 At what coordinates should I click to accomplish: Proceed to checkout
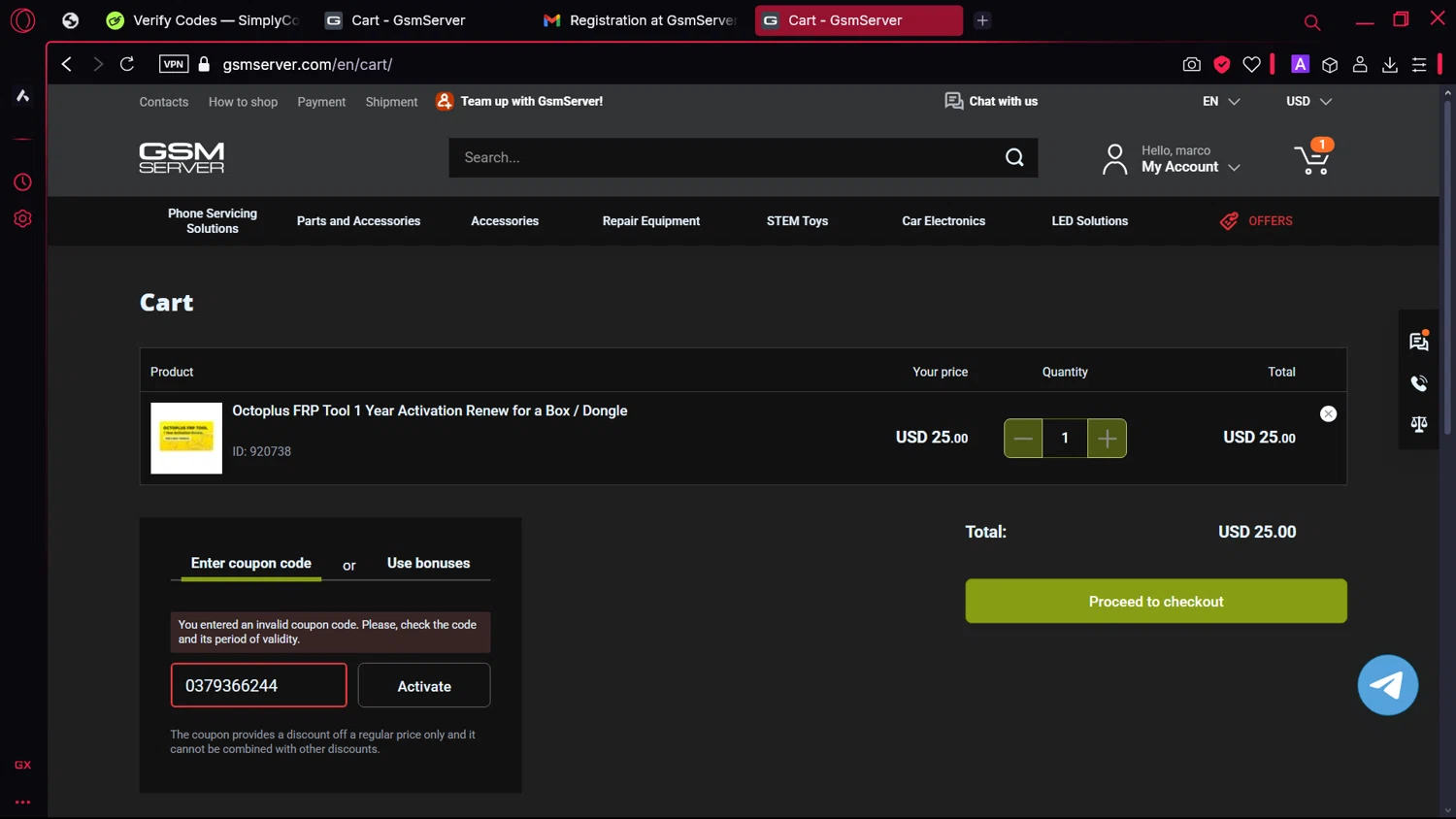[x=1156, y=602]
